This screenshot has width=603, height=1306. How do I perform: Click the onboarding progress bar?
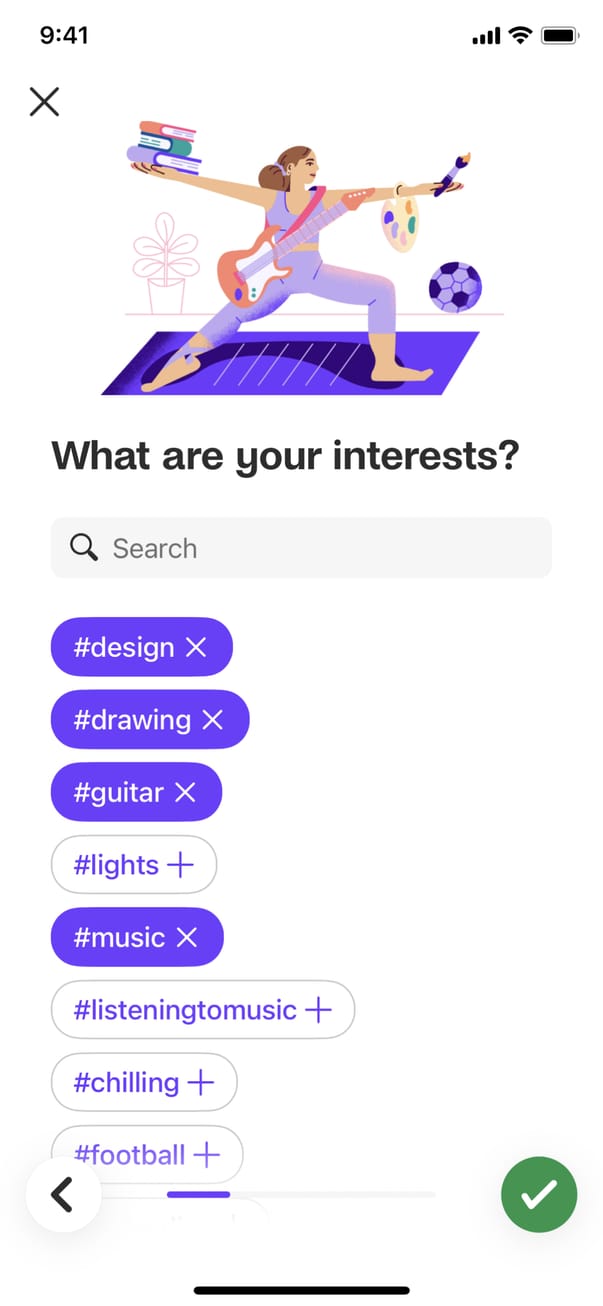coord(300,1194)
